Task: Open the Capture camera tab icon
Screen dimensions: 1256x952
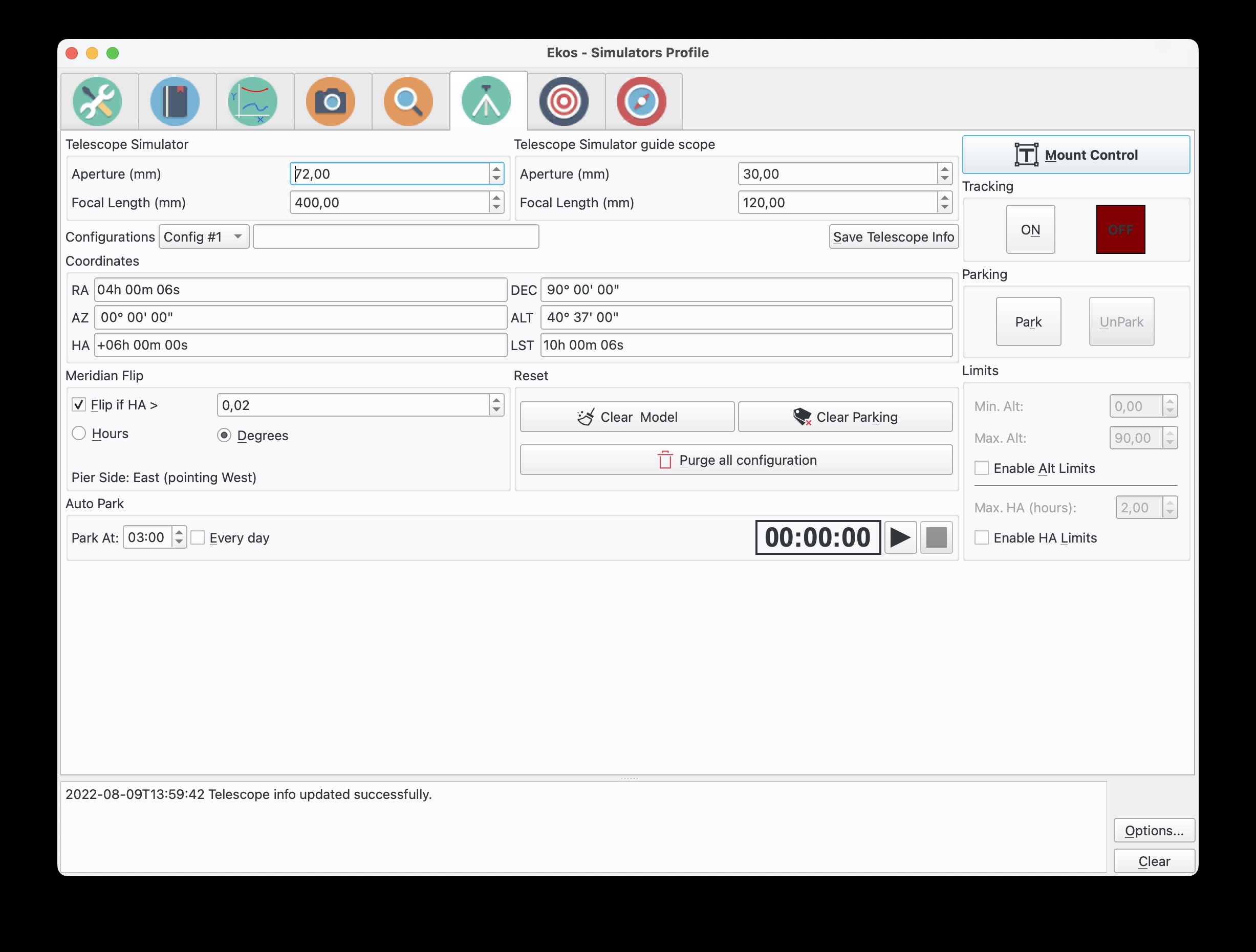Action: (x=331, y=101)
